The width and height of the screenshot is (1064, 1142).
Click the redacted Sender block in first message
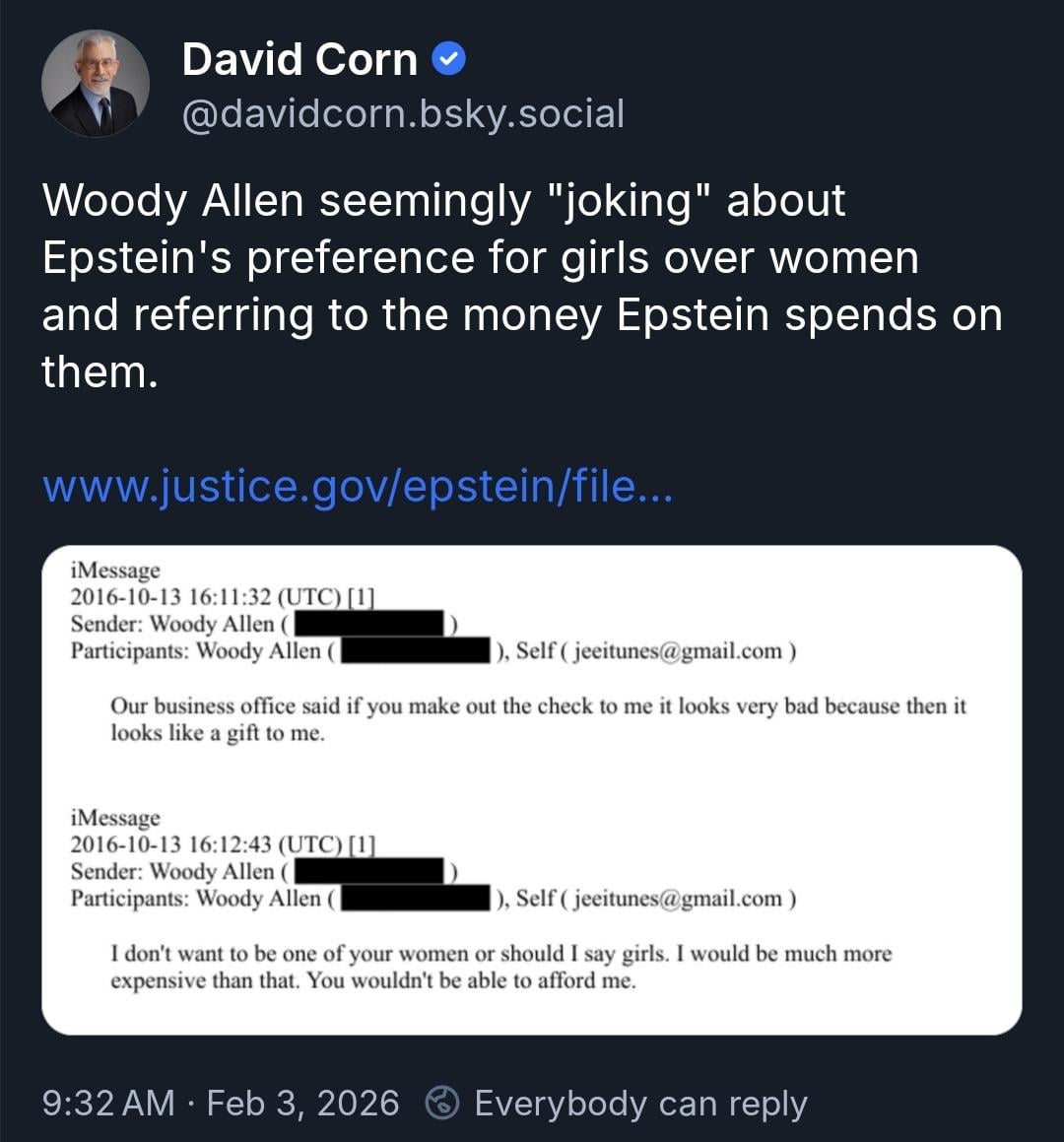(x=369, y=624)
